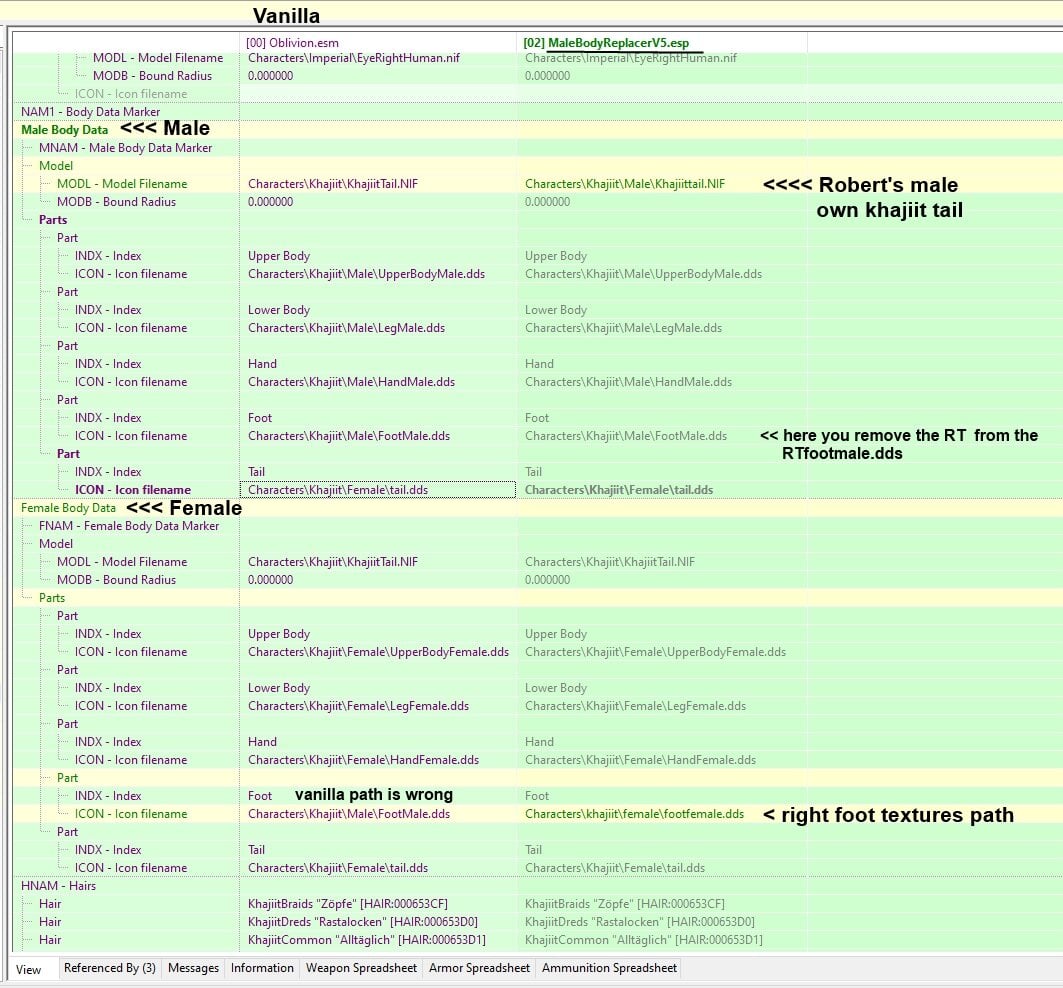Screen dimensions: 1063x988
Task: Select vanilla Characters\Khajiit\Male\UpperBodyMale.dds value
Action: tap(366, 274)
